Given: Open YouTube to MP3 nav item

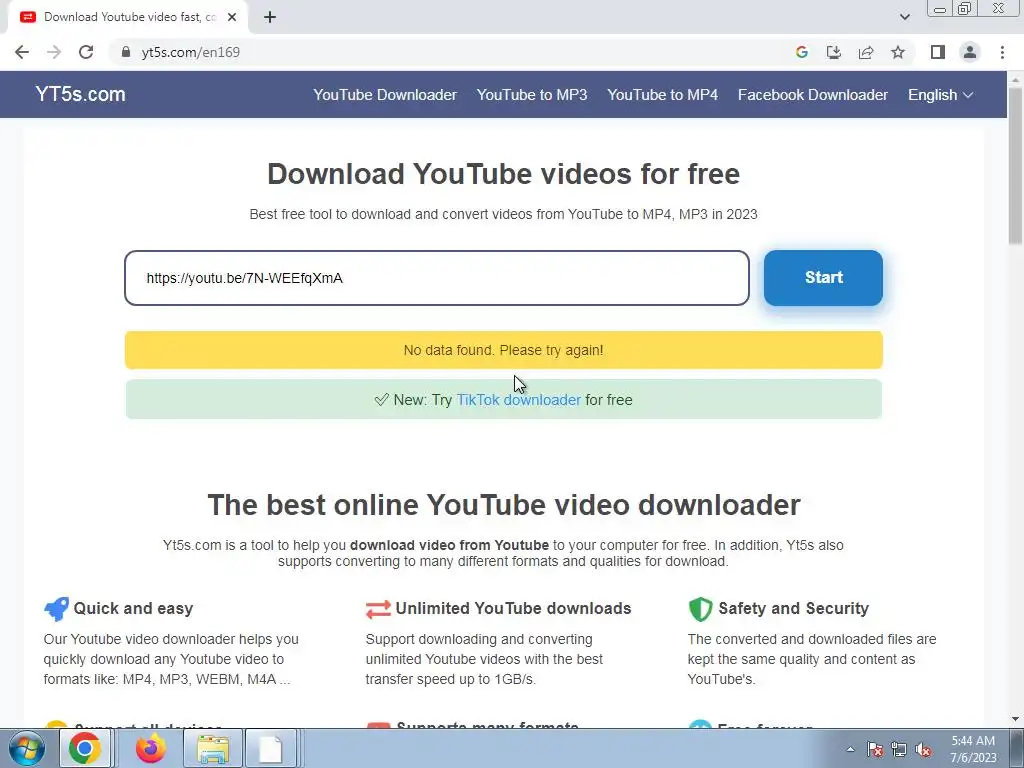Looking at the screenshot, I should point(532,95).
